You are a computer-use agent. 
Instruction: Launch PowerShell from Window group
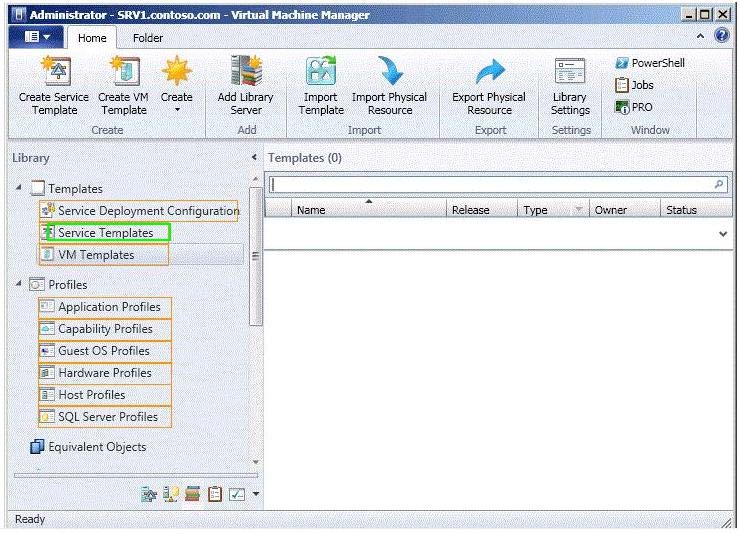[x=650, y=63]
